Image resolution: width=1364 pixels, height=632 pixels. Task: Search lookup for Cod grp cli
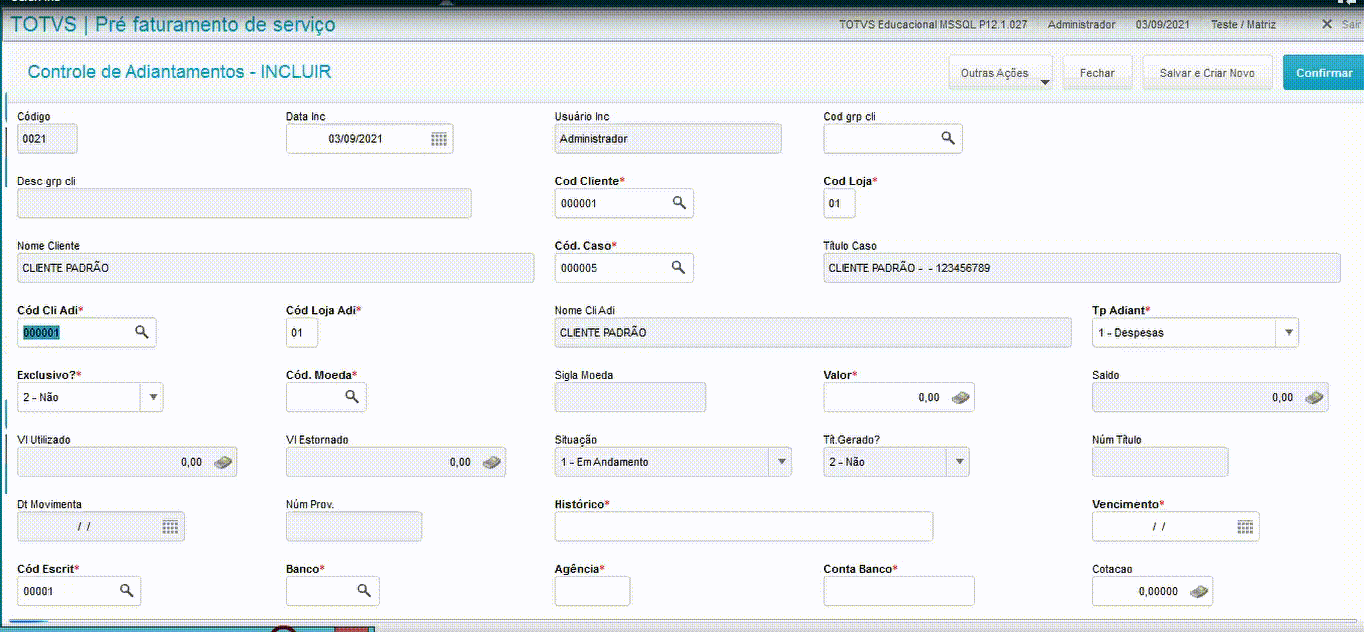point(948,138)
